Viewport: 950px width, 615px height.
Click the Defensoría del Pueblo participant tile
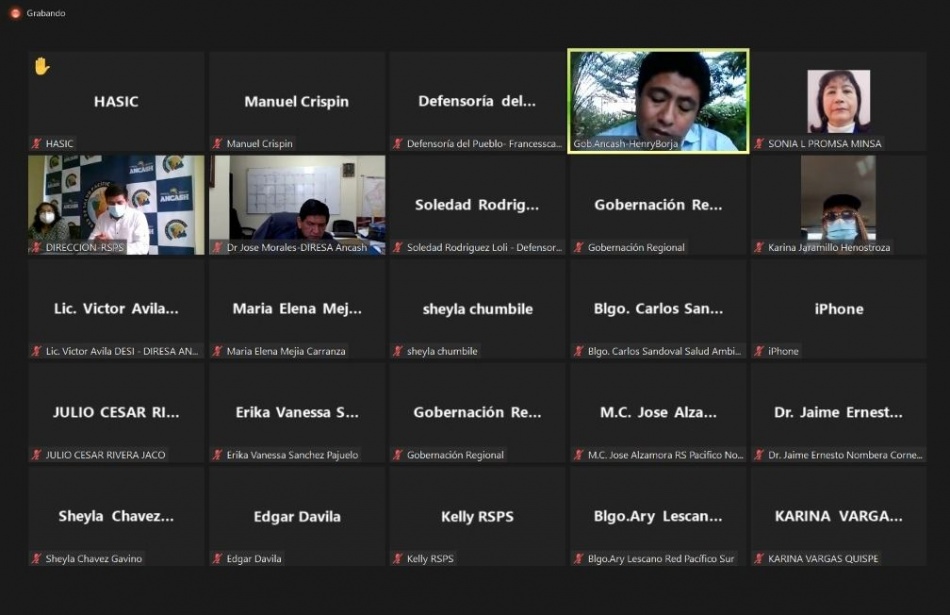point(477,102)
